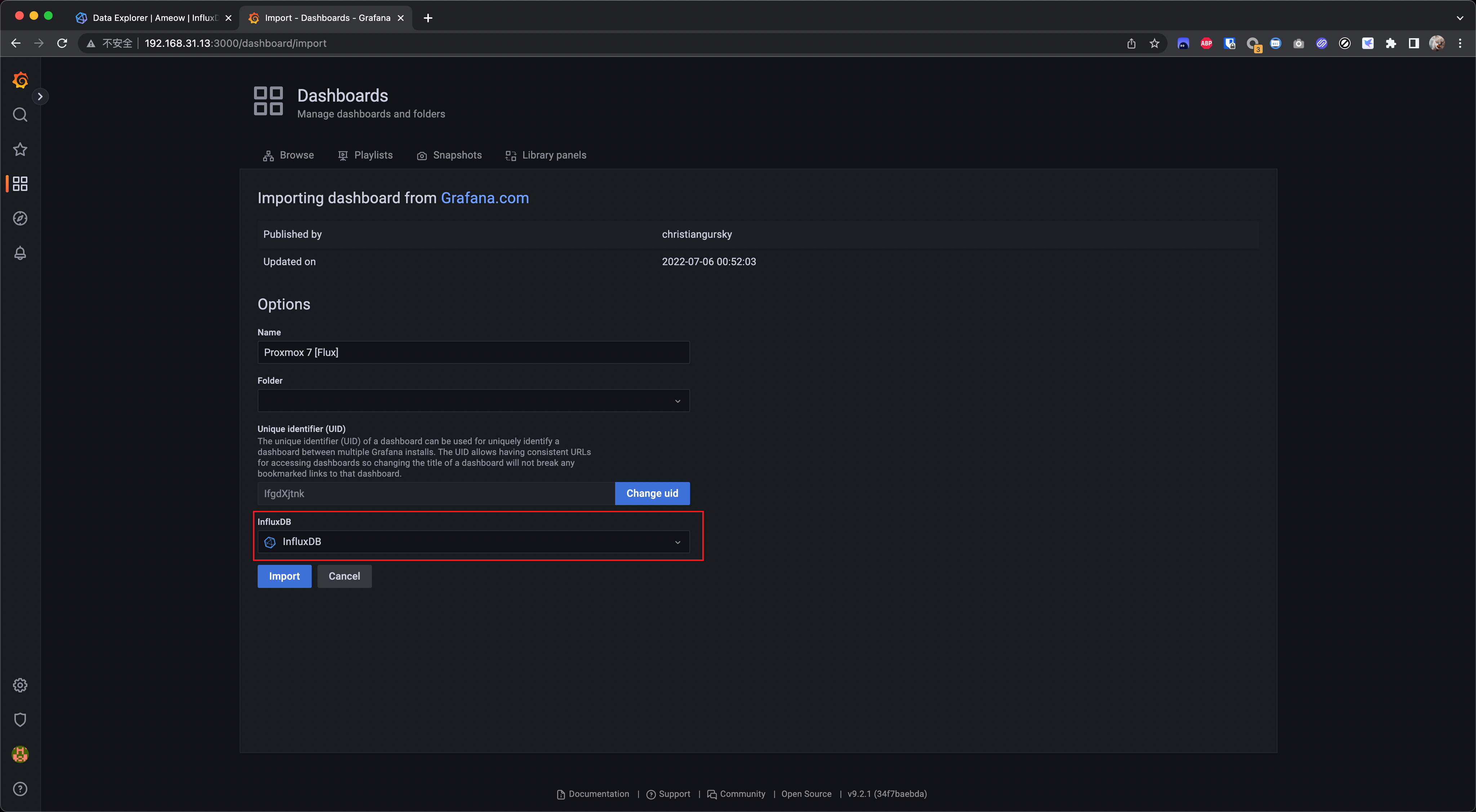Click the blue Import button
1476x812 pixels.
point(284,576)
